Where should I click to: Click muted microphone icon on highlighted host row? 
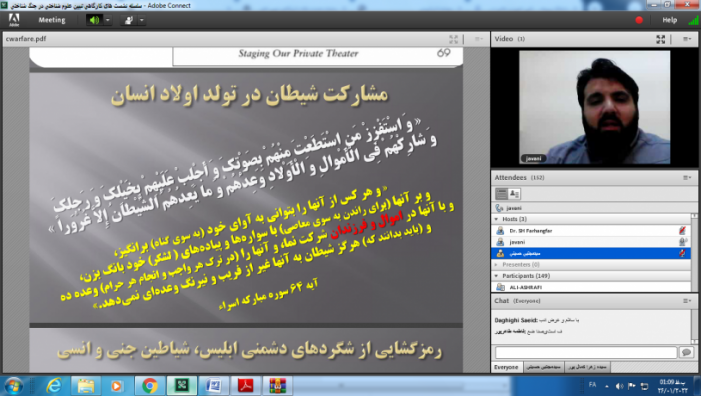tap(682, 253)
